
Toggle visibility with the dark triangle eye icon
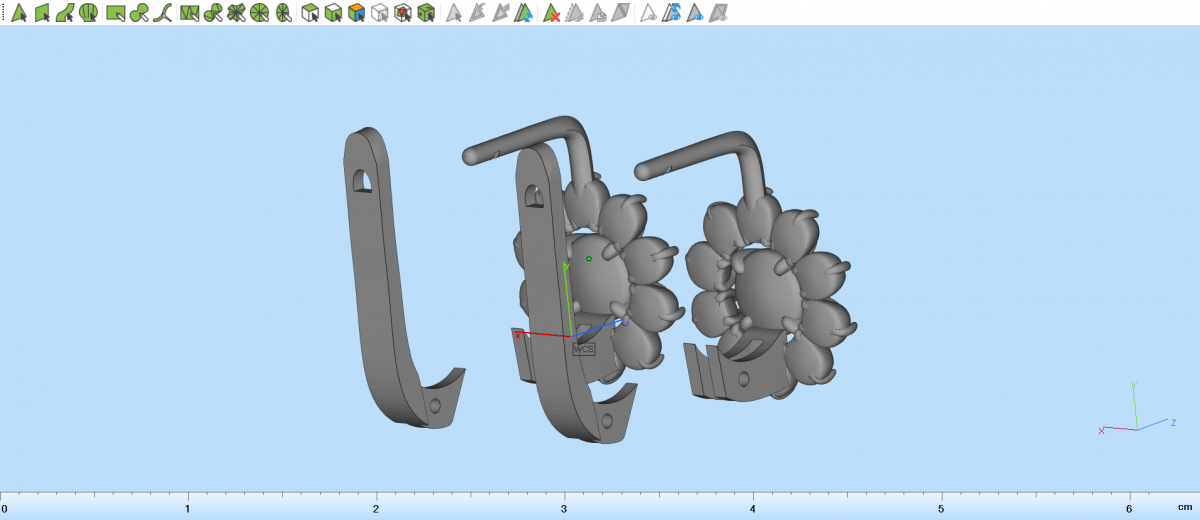tap(695, 13)
